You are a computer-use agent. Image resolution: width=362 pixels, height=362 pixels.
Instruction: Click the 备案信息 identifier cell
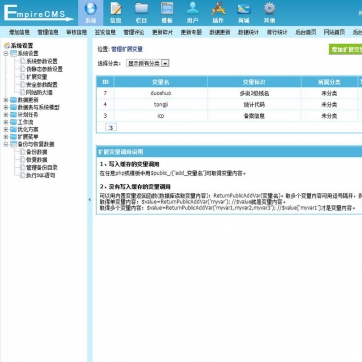[x=254, y=116]
